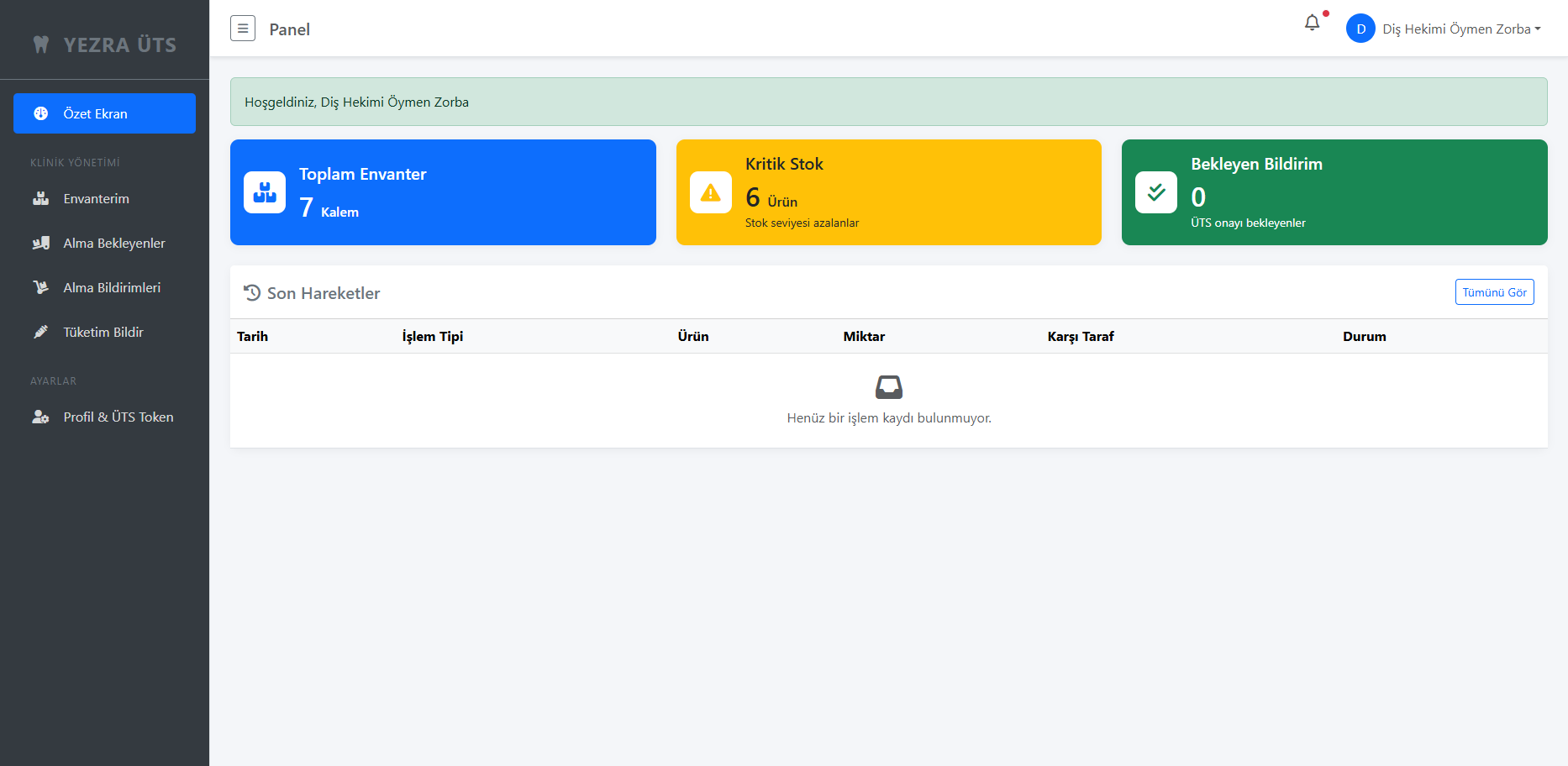Open Özet Ekran in the sidebar

pyautogui.click(x=104, y=113)
